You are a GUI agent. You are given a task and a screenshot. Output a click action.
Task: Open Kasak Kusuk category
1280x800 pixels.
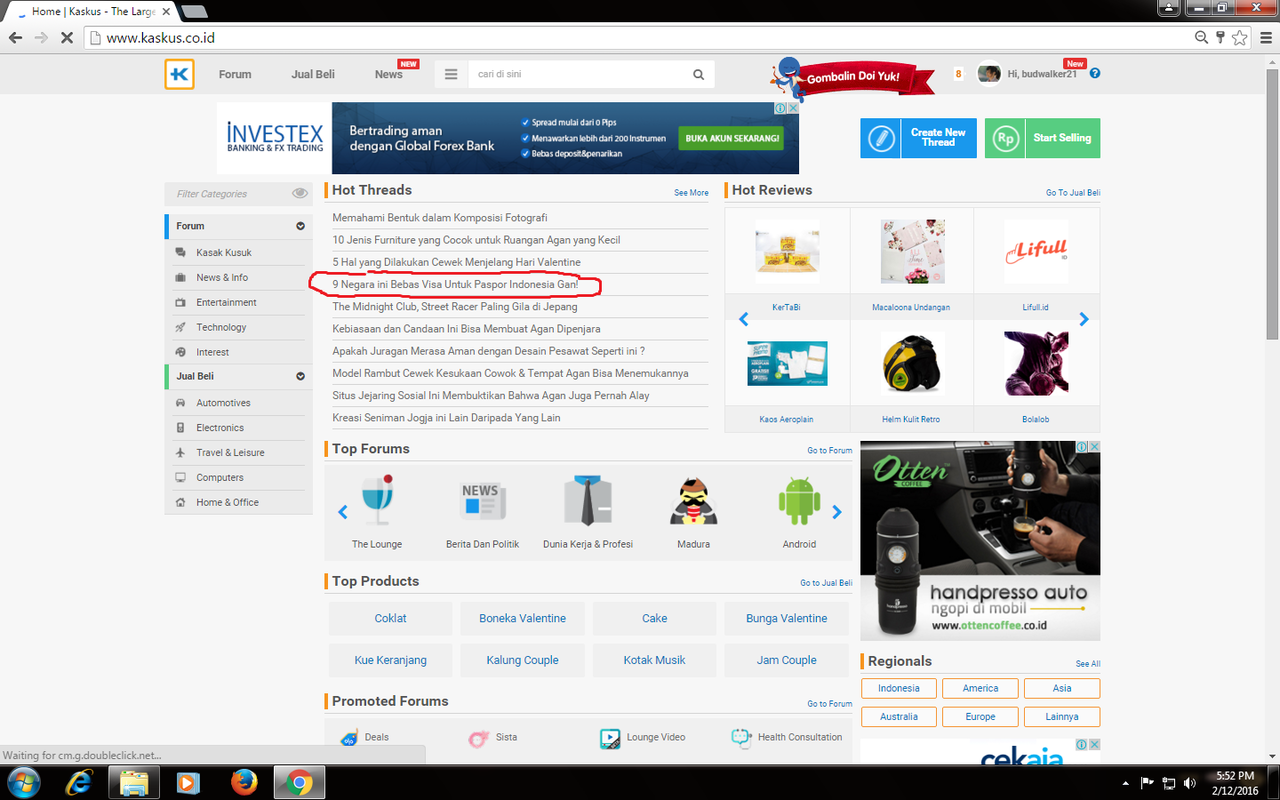[x=224, y=253]
